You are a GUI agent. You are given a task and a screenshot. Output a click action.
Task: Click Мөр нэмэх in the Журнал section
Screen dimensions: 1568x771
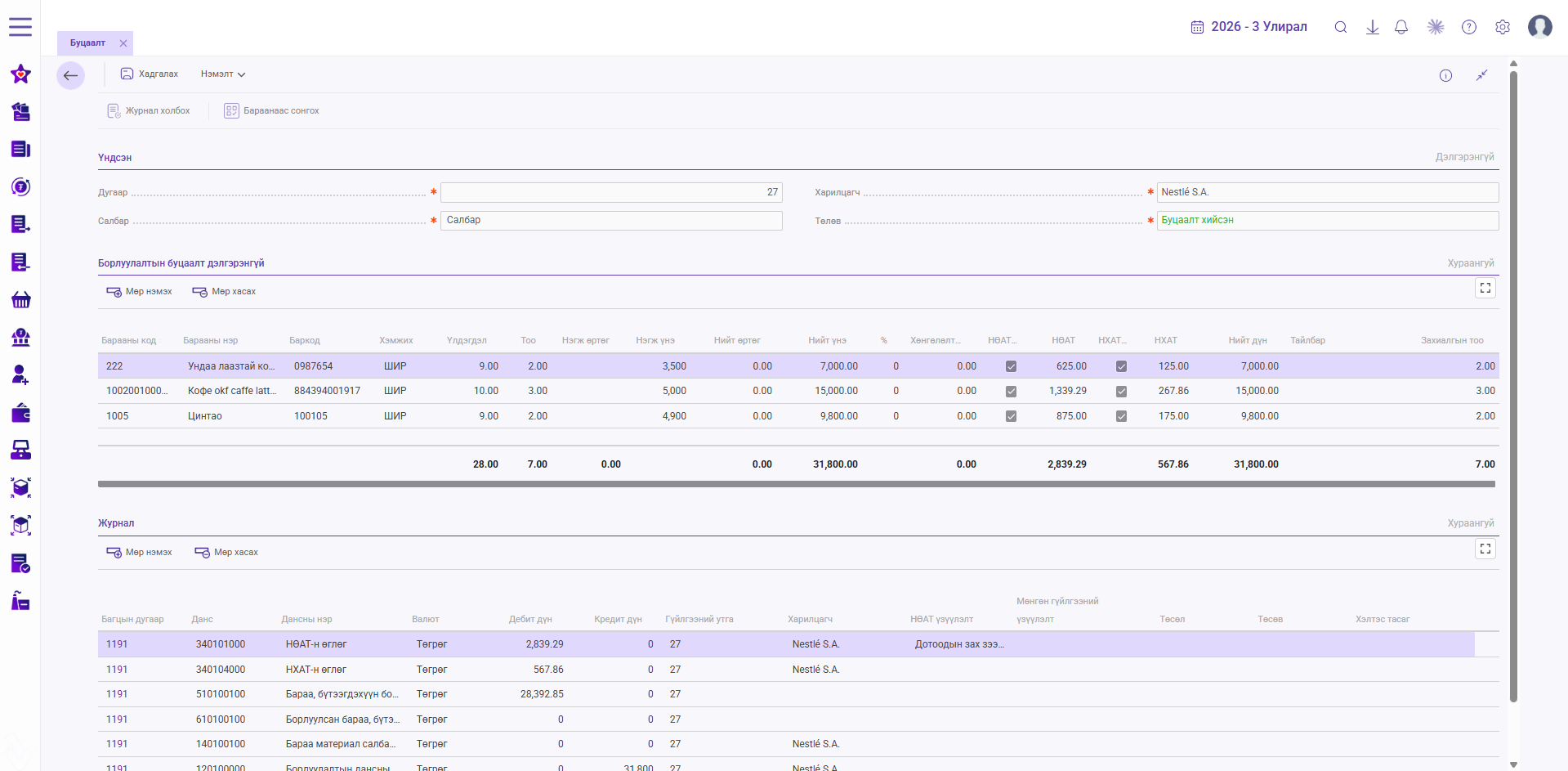tap(139, 553)
